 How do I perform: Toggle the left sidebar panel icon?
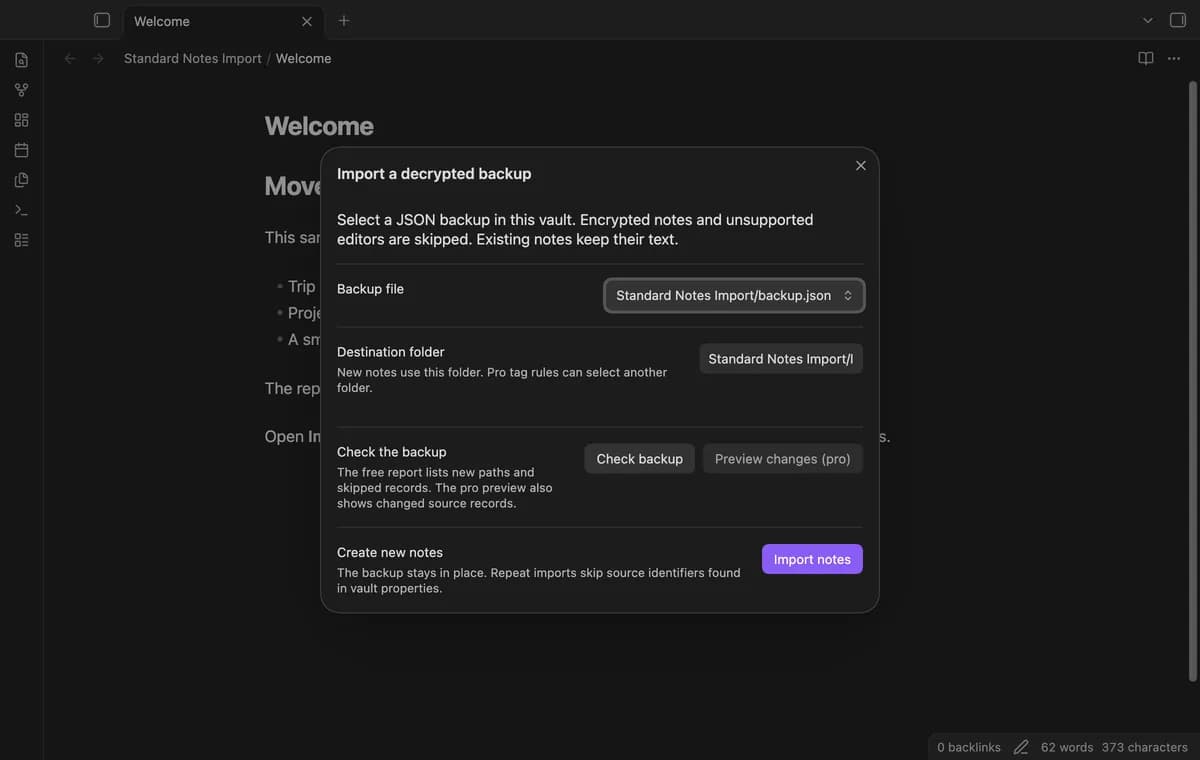[x=101, y=20]
